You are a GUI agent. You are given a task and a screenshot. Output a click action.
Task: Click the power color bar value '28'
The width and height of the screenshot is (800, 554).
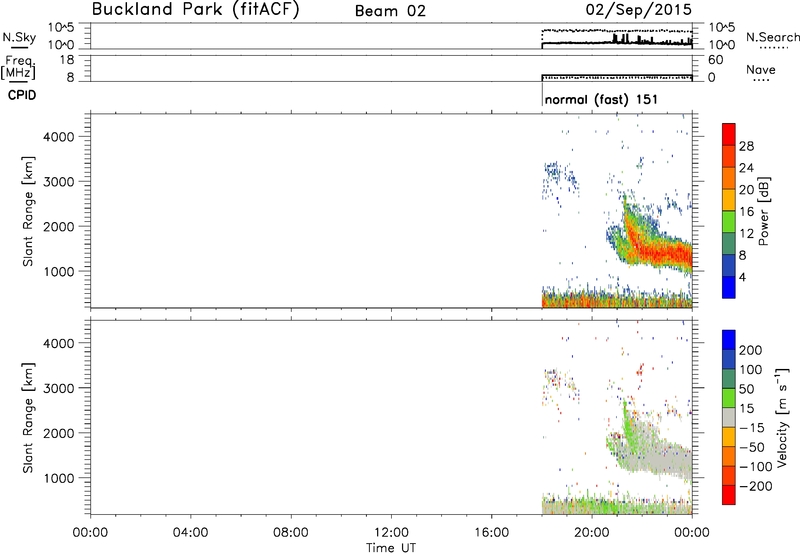click(746, 146)
